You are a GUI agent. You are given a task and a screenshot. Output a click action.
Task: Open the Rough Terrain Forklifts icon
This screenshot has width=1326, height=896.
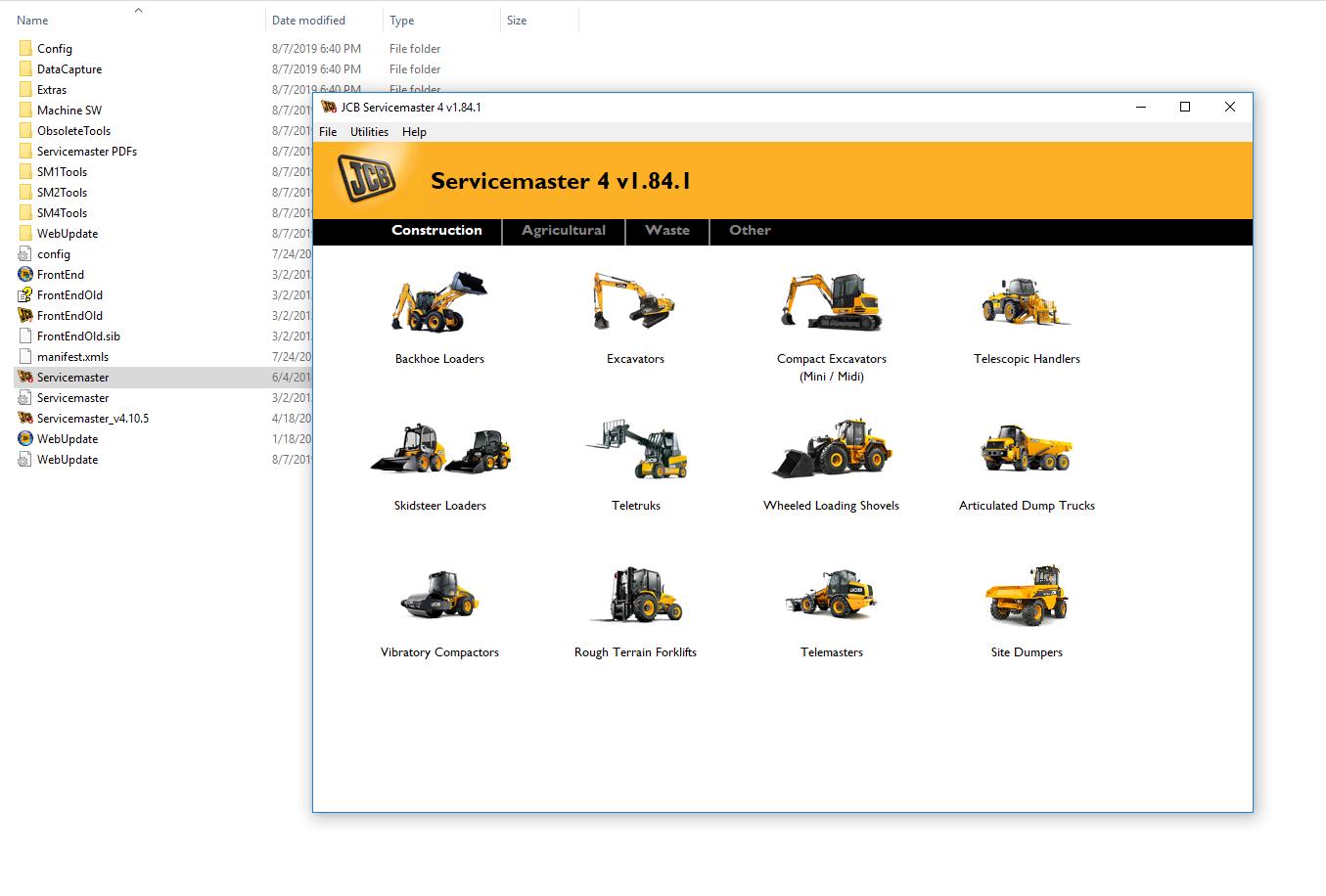click(636, 595)
